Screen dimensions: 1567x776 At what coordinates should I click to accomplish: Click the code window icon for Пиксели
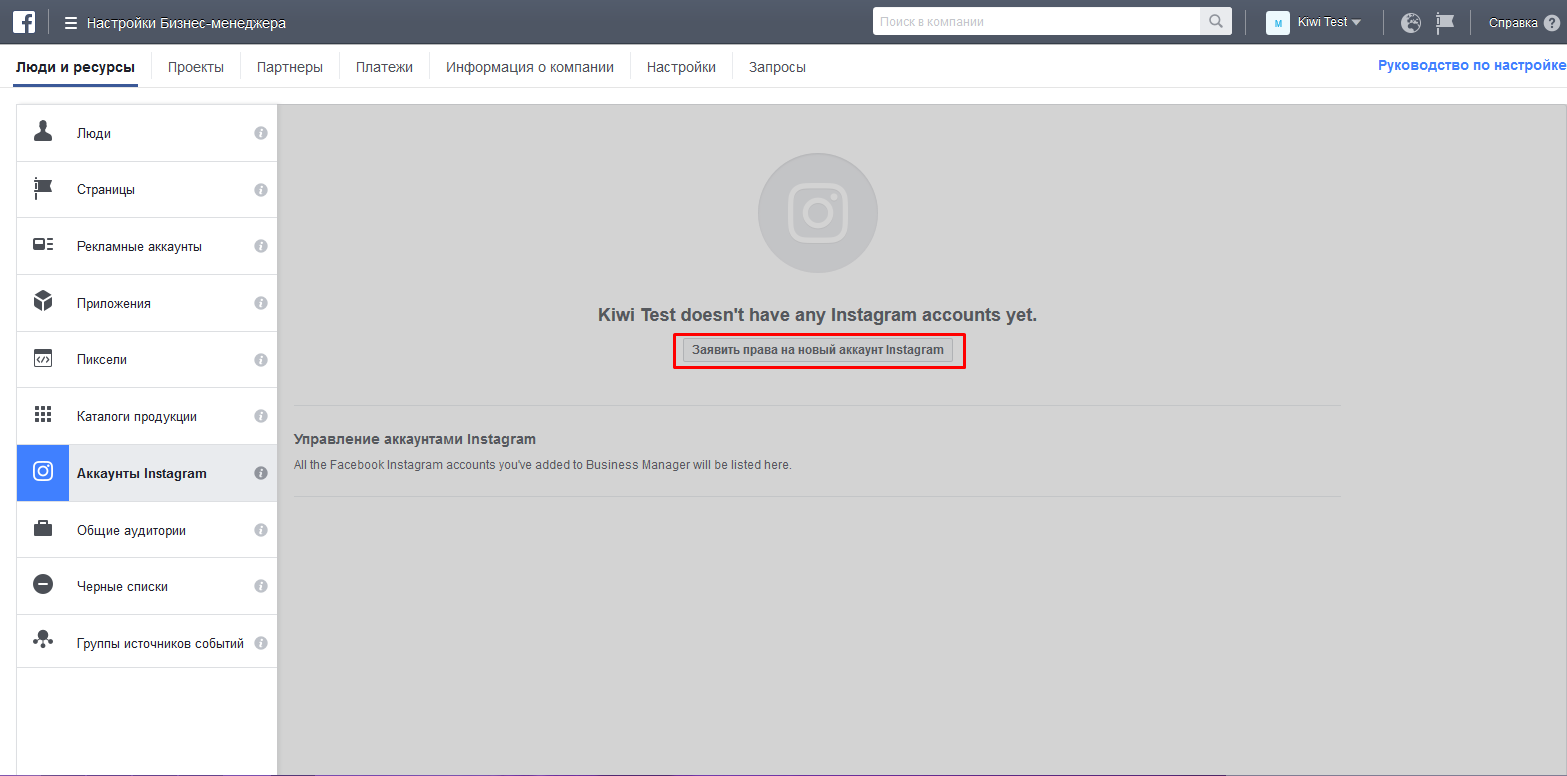(x=43, y=359)
